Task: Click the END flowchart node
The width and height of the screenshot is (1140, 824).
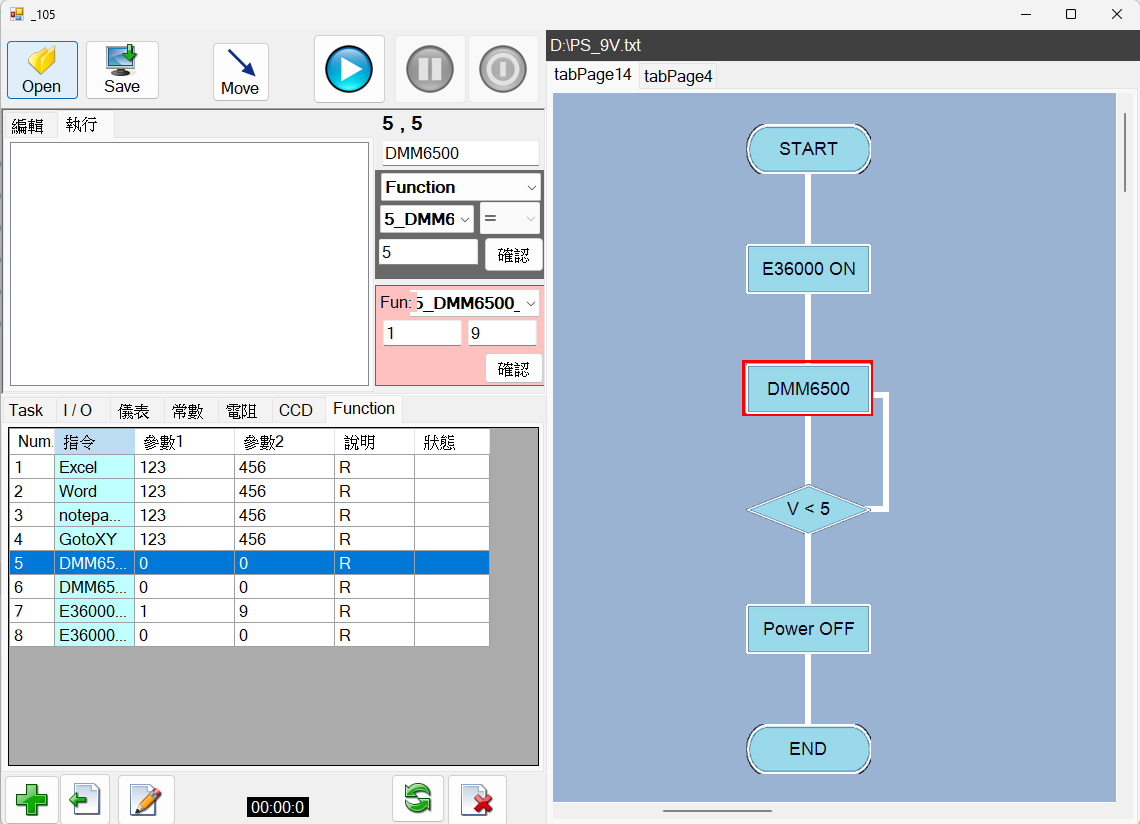Action: (808, 749)
